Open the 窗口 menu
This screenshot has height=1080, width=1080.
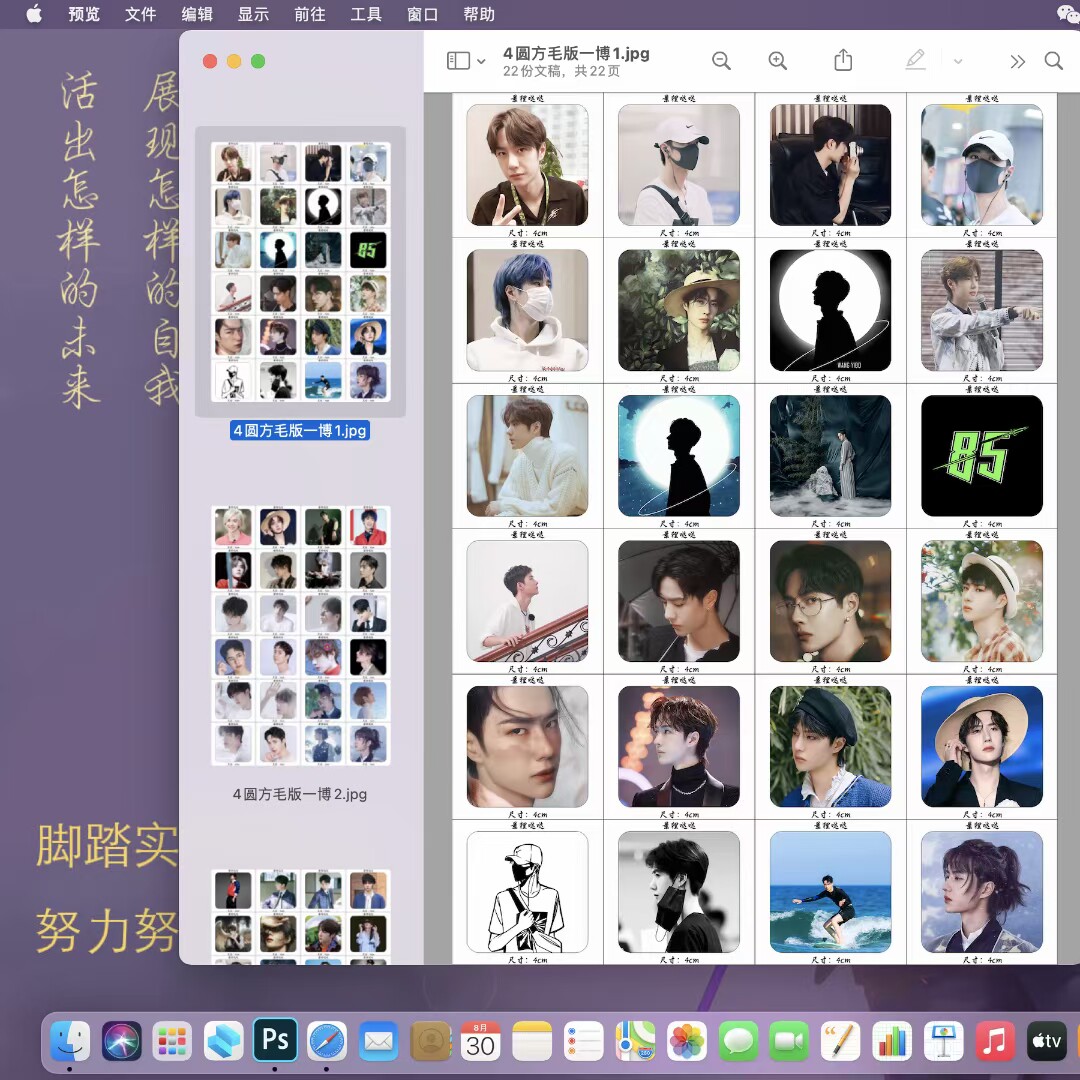coord(423,14)
